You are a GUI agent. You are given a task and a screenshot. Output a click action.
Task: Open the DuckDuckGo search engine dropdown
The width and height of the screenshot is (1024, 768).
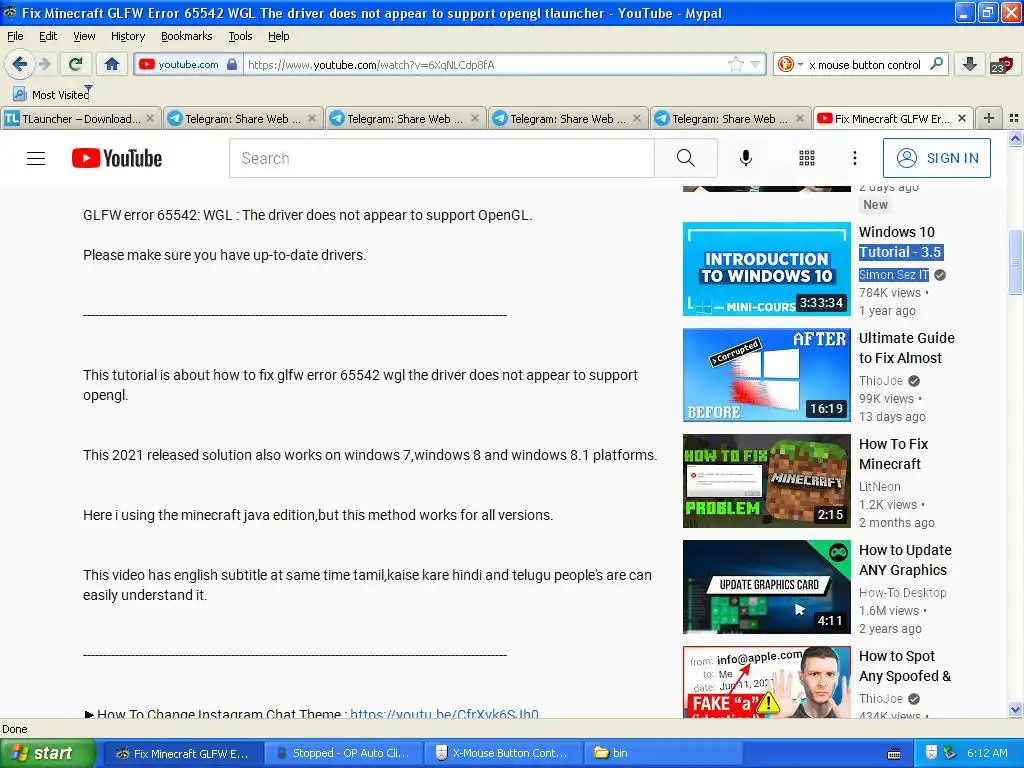coord(790,64)
